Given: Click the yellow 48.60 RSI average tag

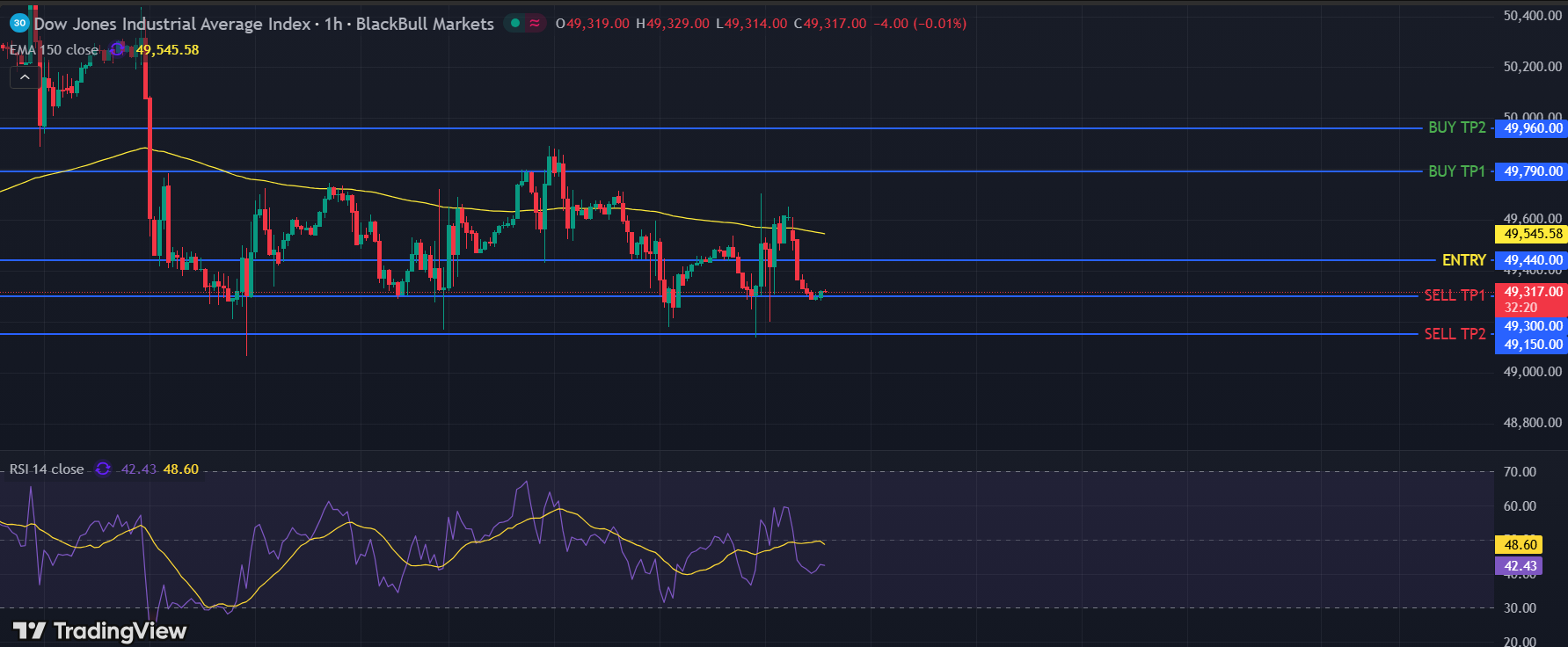Looking at the screenshot, I should pos(1520,545).
